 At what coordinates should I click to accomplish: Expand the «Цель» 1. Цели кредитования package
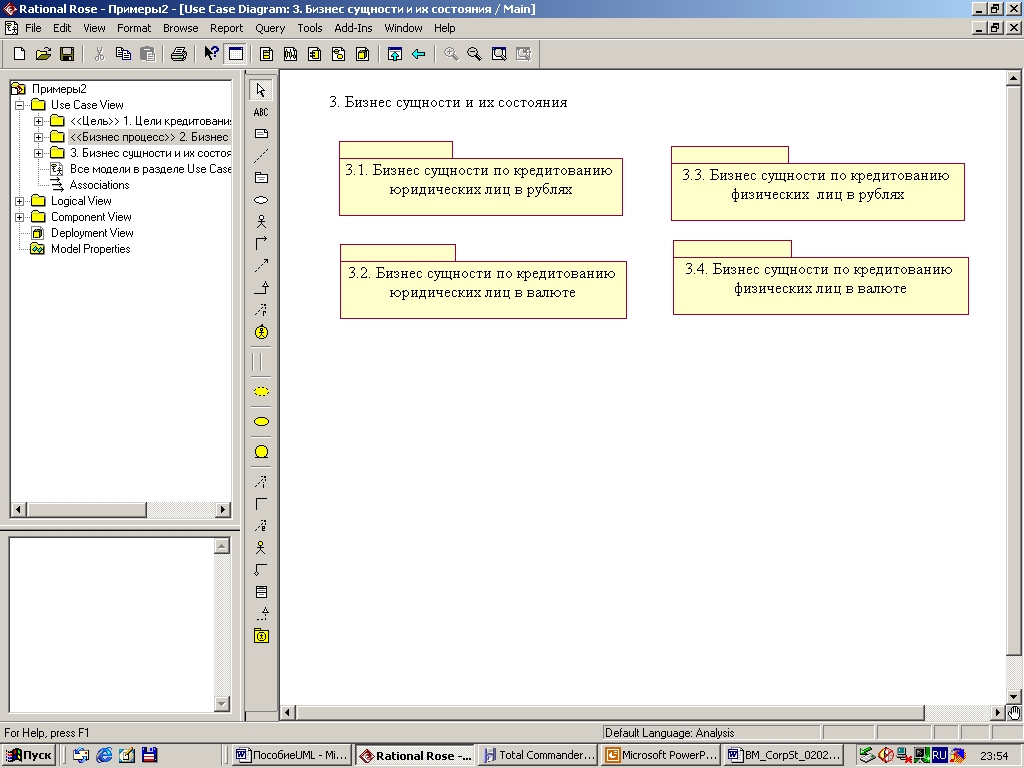click(x=39, y=121)
